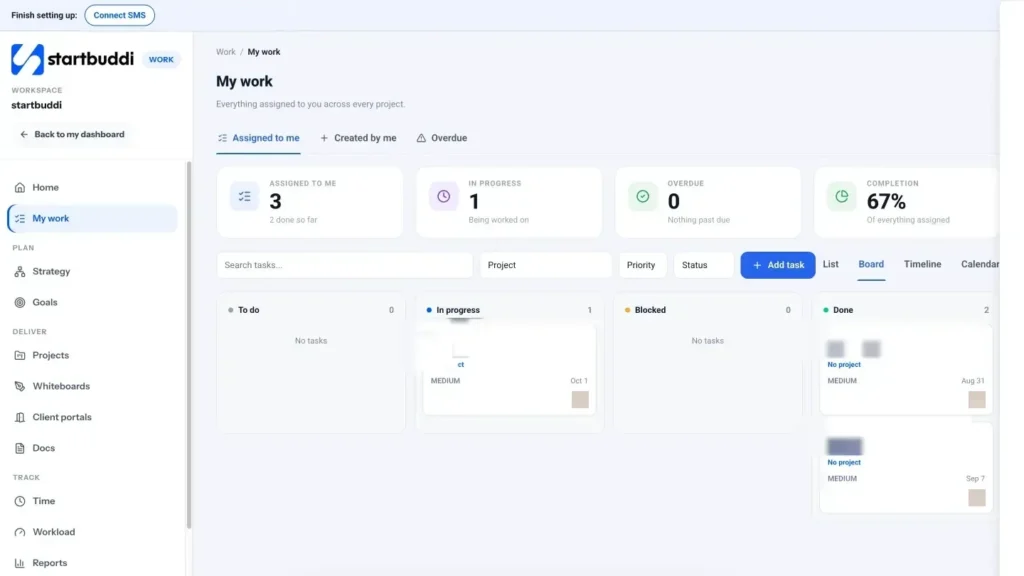
Task: Click the Reports bar chart icon
Action: coord(20,563)
